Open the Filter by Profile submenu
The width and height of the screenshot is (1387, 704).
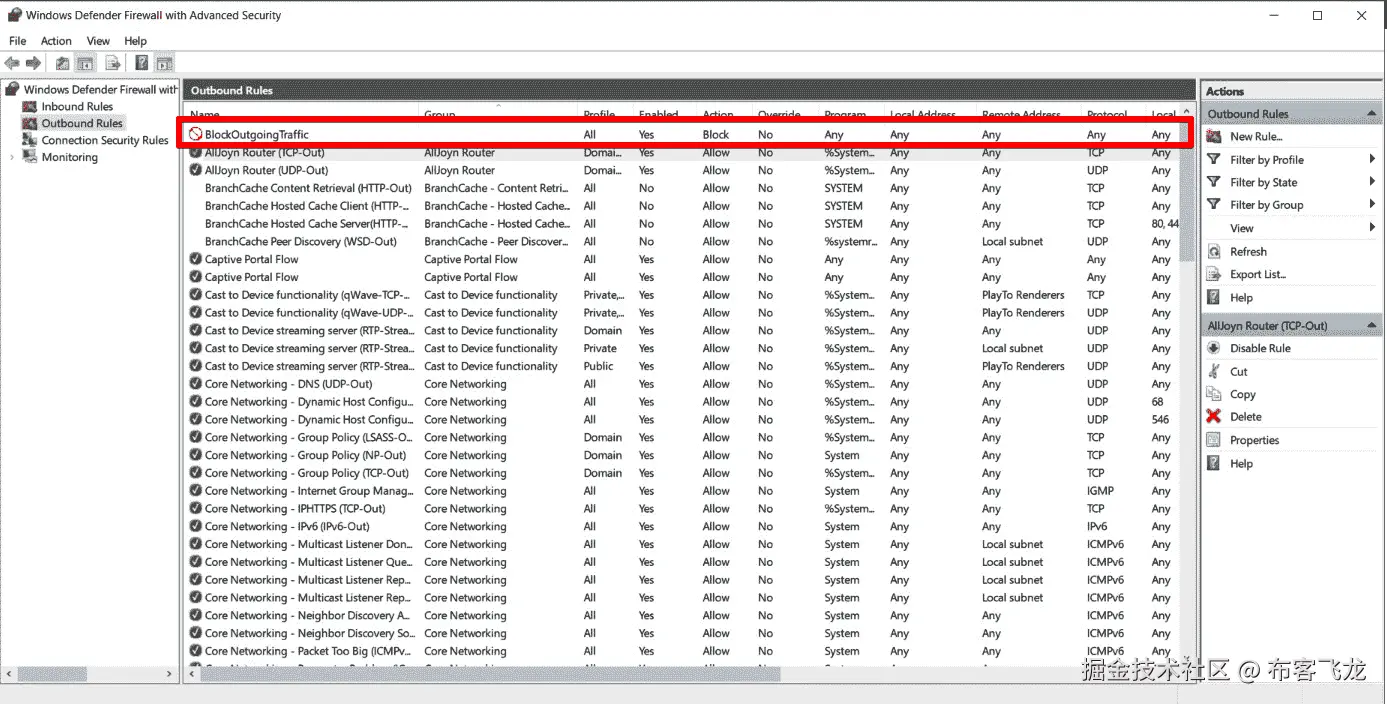[x=1265, y=159]
